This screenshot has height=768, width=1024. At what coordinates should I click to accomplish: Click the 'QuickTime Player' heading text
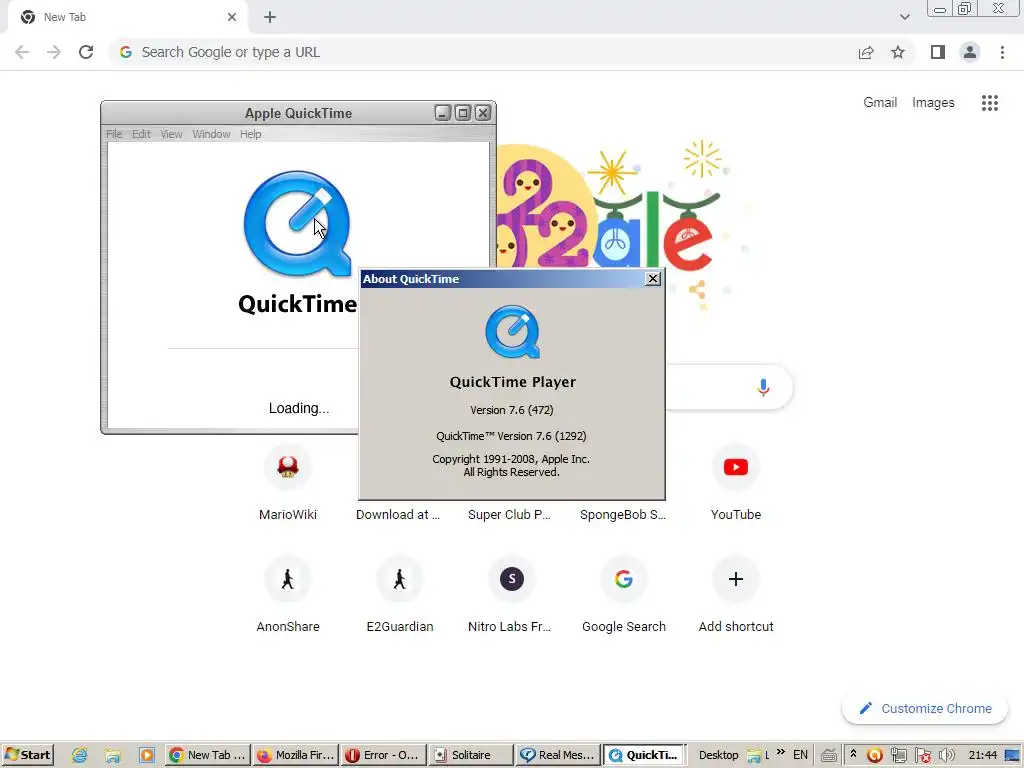tap(513, 382)
